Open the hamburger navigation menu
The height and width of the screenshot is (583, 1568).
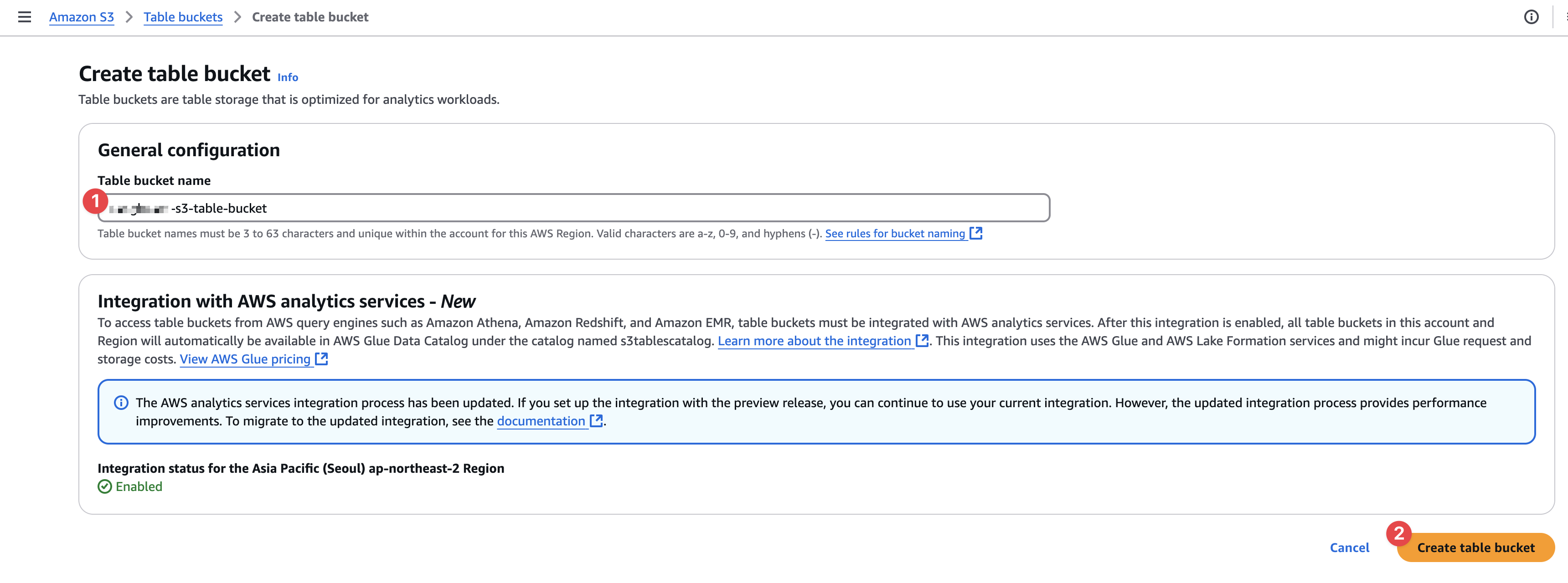pyautogui.click(x=24, y=17)
